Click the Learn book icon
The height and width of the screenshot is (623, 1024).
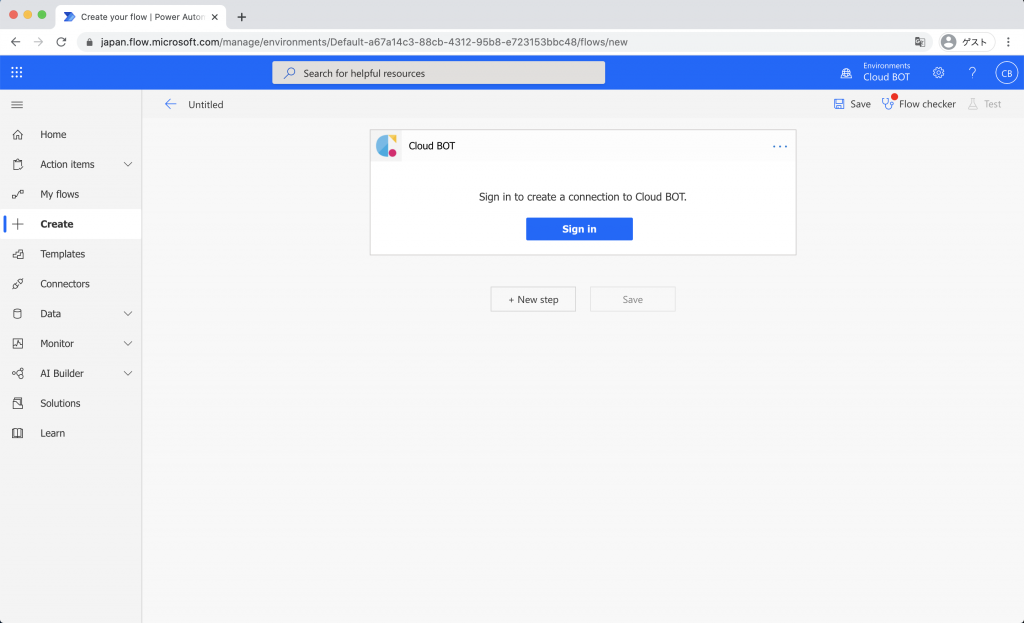coord(18,433)
